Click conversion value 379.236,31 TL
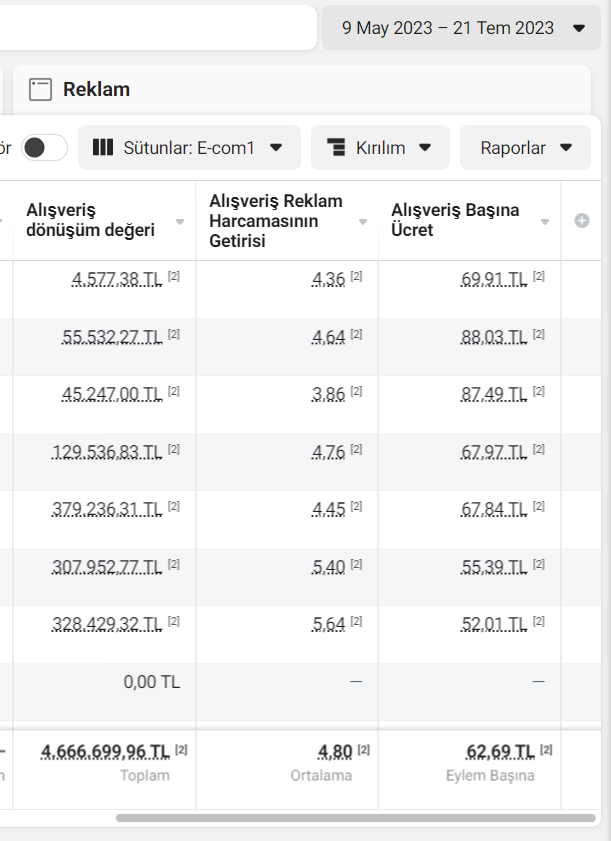Image resolution: width=611 pixels, height=841 pixels. 107,509
